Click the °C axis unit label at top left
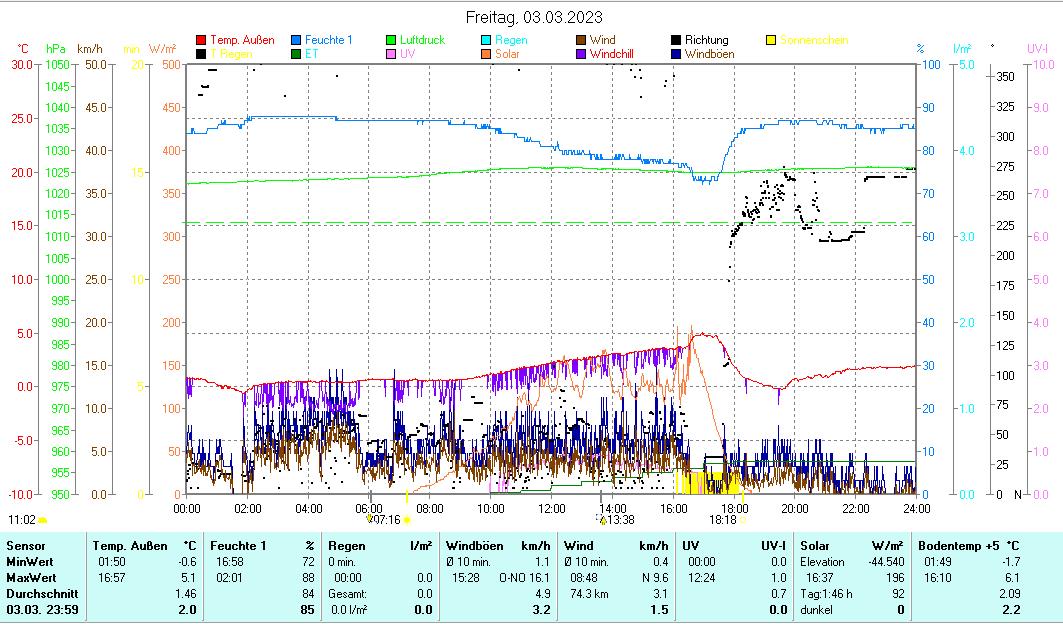Screen dimensions: 1063x624 (23, 49)
